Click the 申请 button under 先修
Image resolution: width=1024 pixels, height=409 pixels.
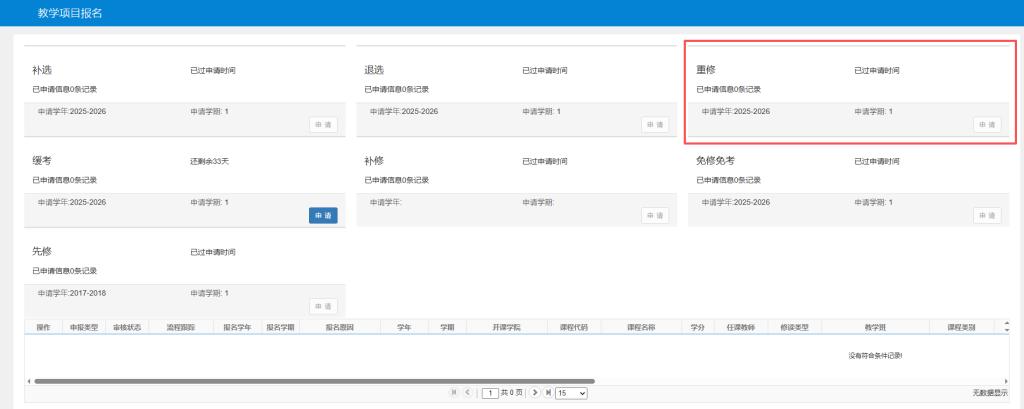[323, 306]
